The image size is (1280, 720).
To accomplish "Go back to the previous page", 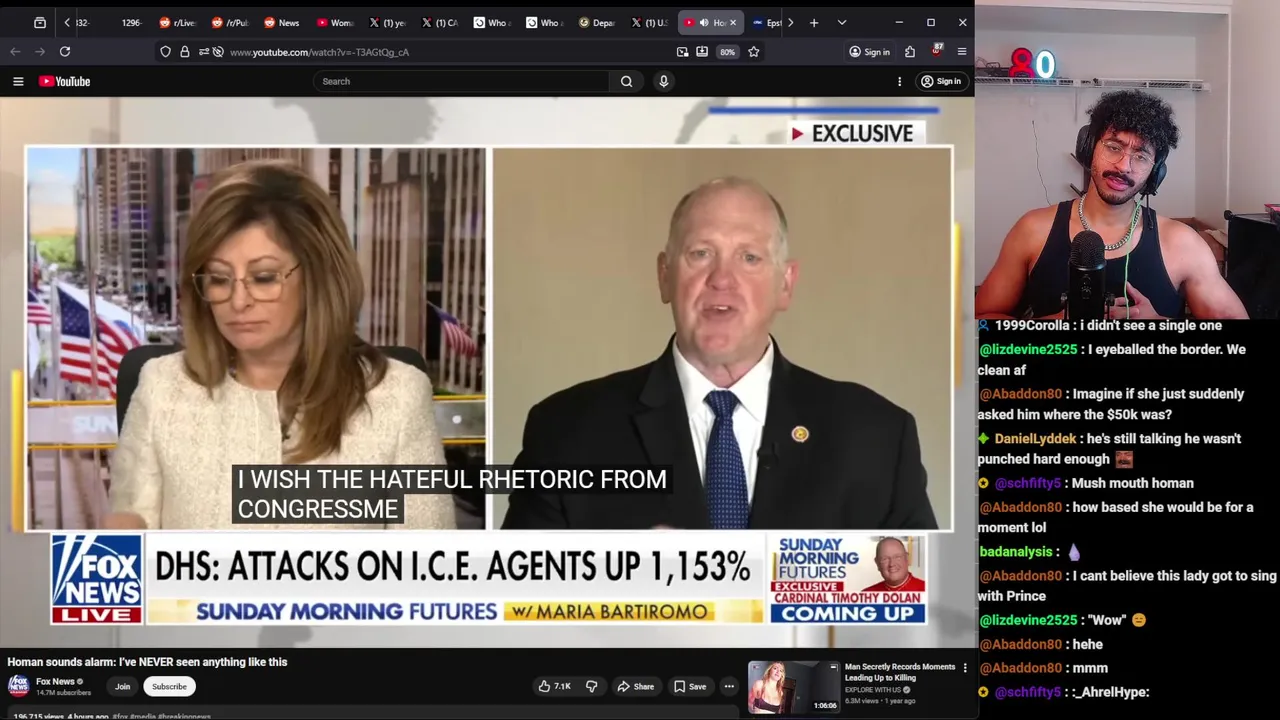I will coord(15,52).
